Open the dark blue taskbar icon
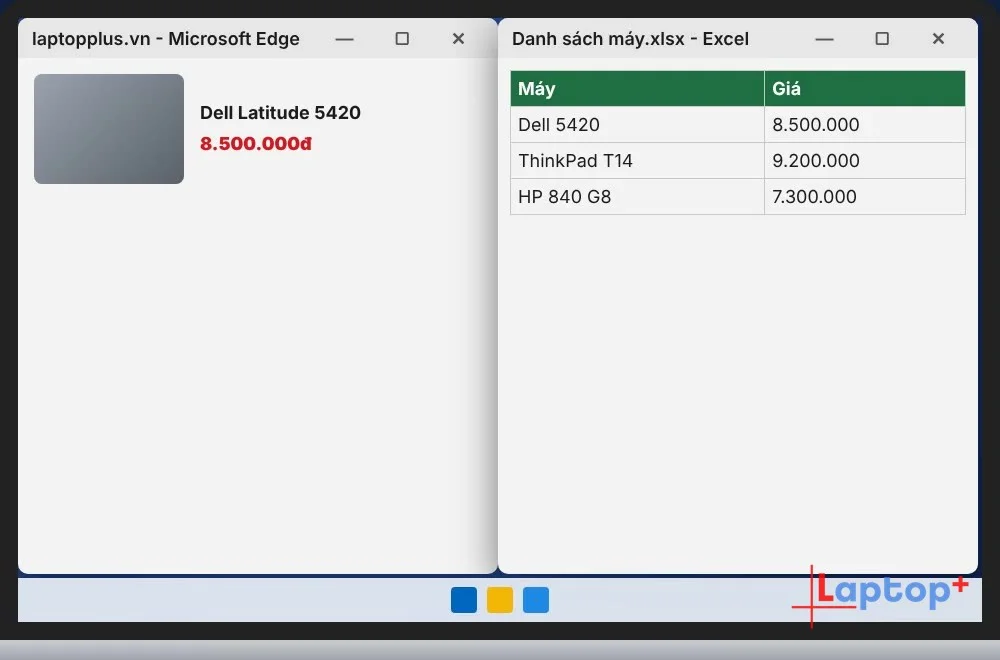The height and width of the screenshot is (660, 1000). click(464, 600)
